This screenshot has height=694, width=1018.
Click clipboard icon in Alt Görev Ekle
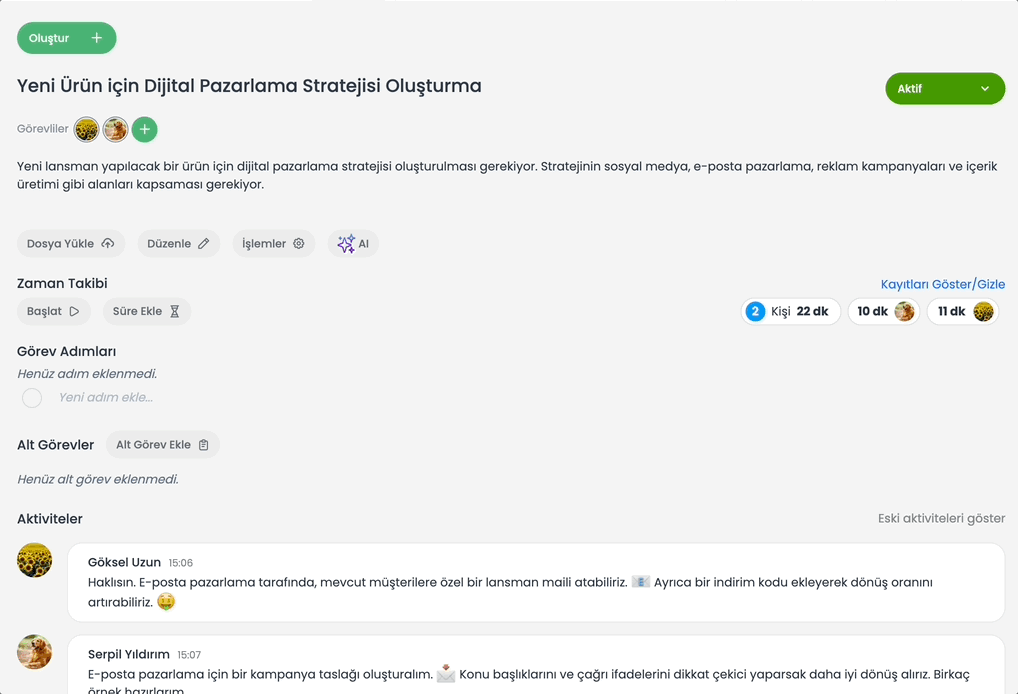pyautogui.click(x=204, y=445)
